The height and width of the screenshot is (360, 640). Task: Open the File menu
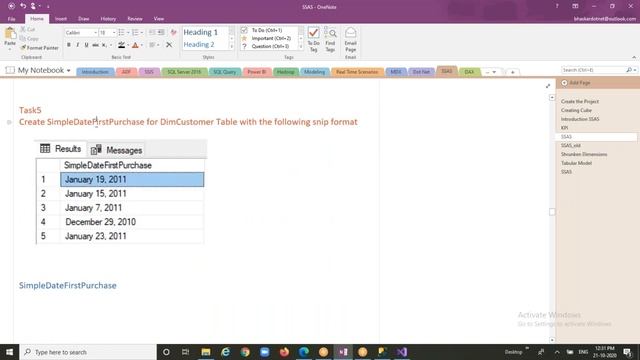[x=11, y=19]
